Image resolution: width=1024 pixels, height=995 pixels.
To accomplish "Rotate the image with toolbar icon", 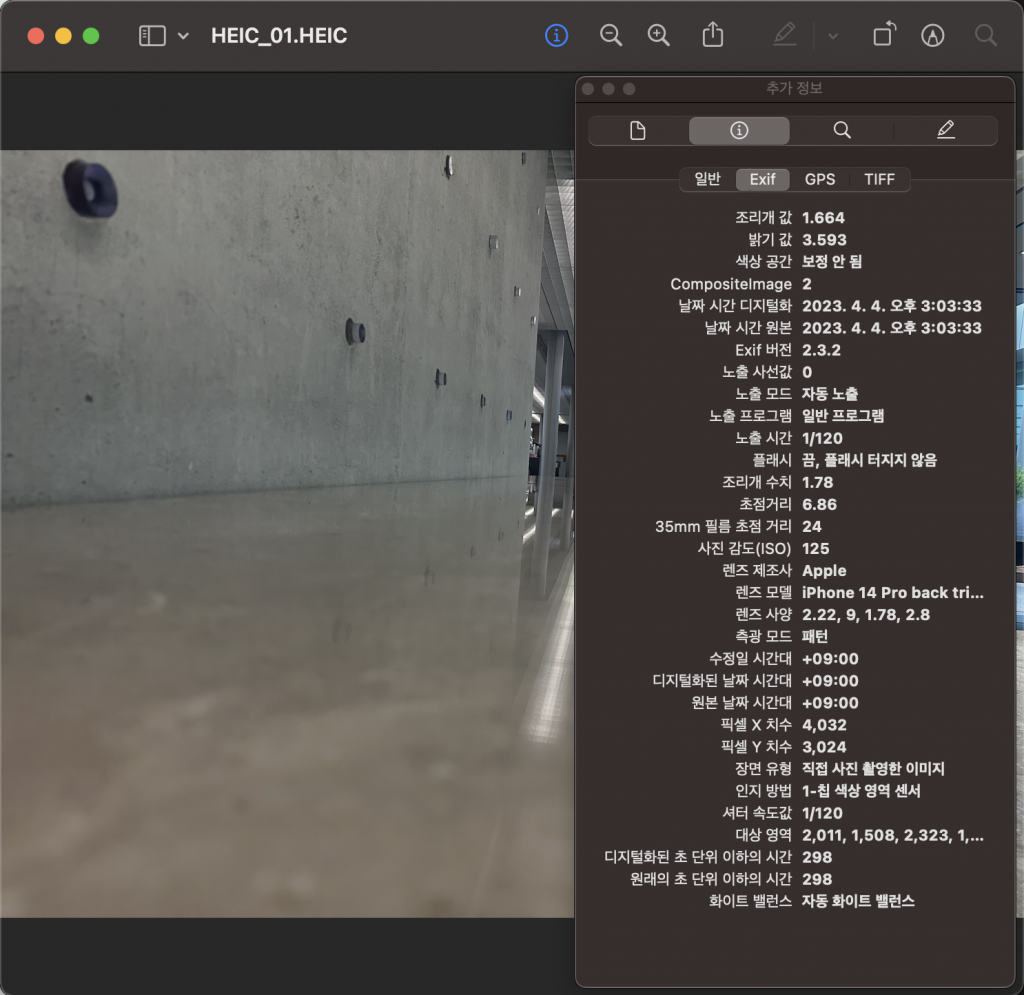I will tap(884, 35).
